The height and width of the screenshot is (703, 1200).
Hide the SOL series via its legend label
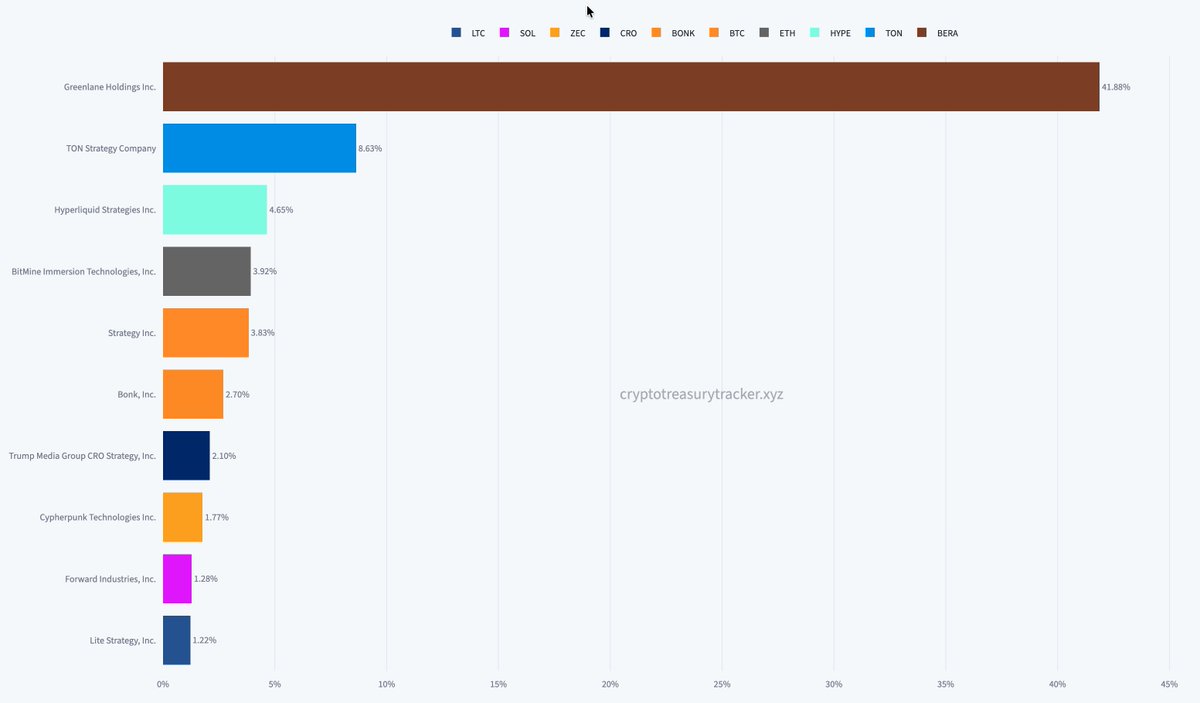[527, 33]
